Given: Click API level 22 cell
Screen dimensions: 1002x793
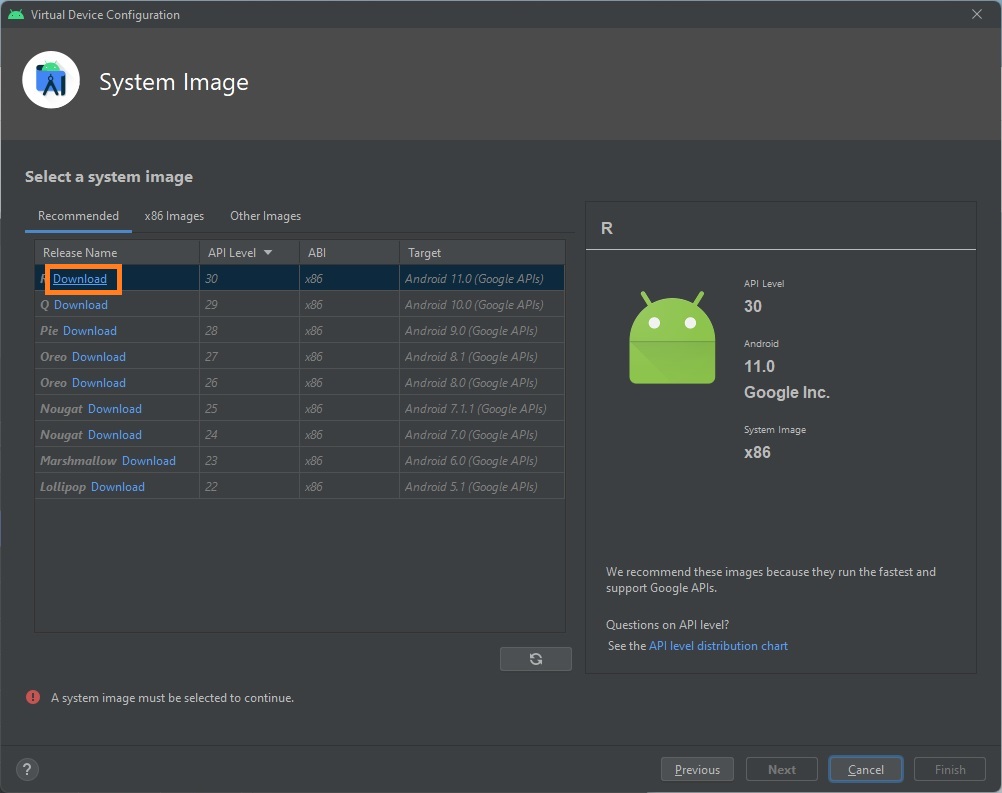Looking at the screenshot, I should point(249,486).
